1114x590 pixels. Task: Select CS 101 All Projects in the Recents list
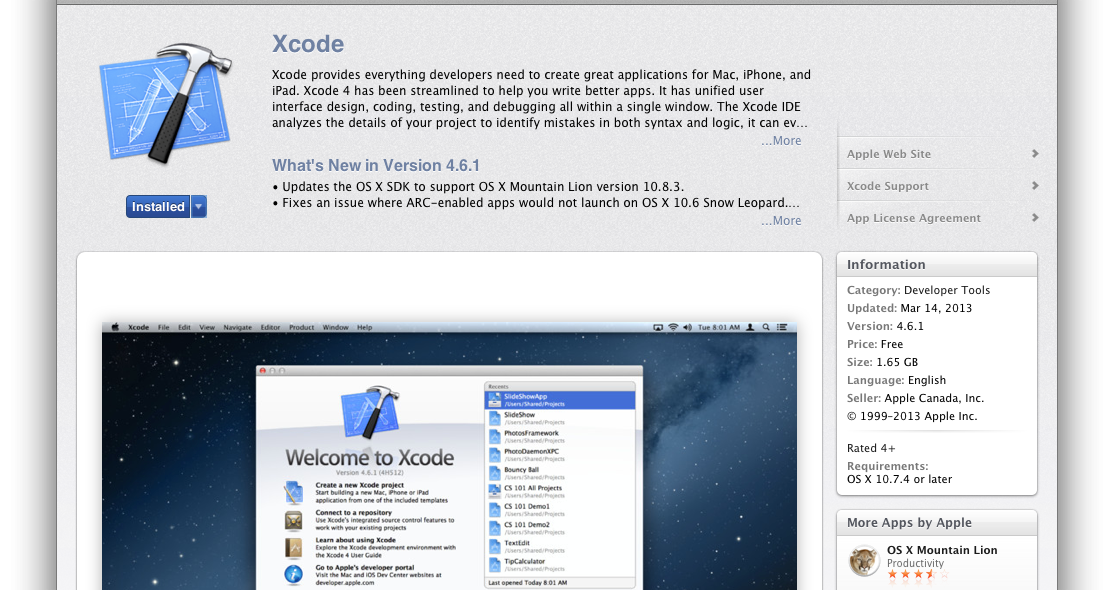pos(560,491)
